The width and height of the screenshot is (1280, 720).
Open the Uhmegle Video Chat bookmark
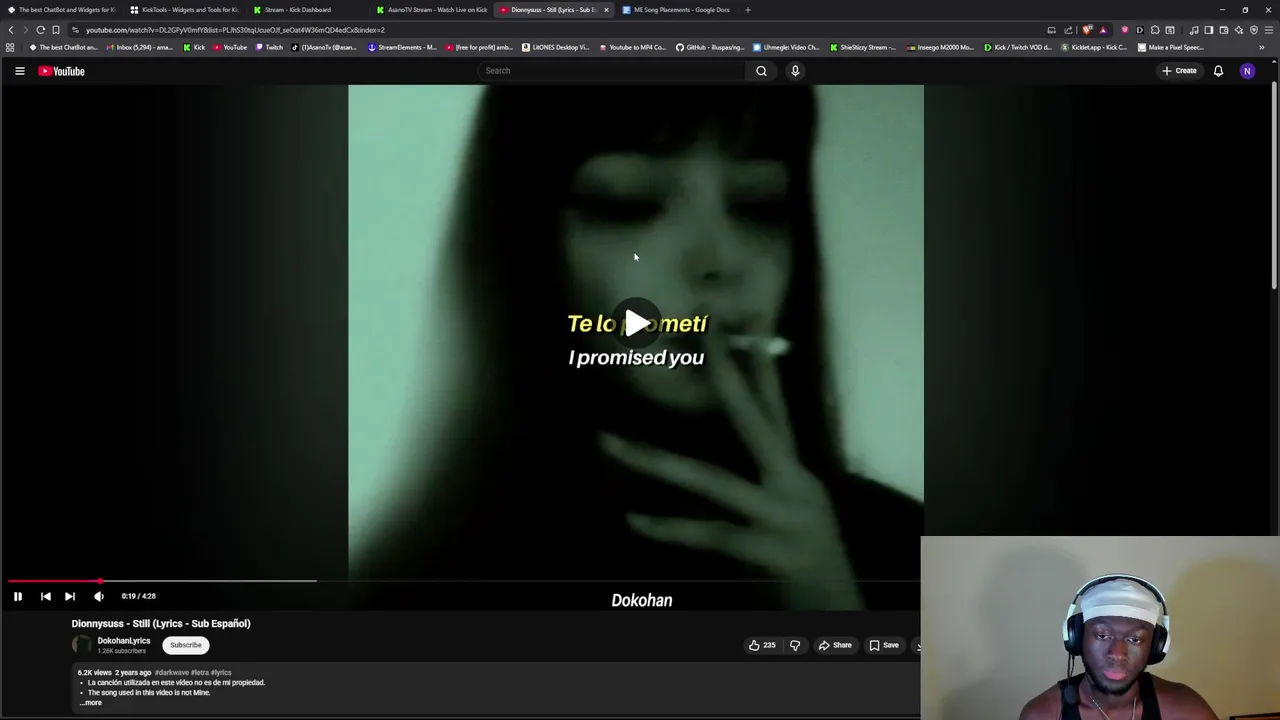click(x=786, y=47)
